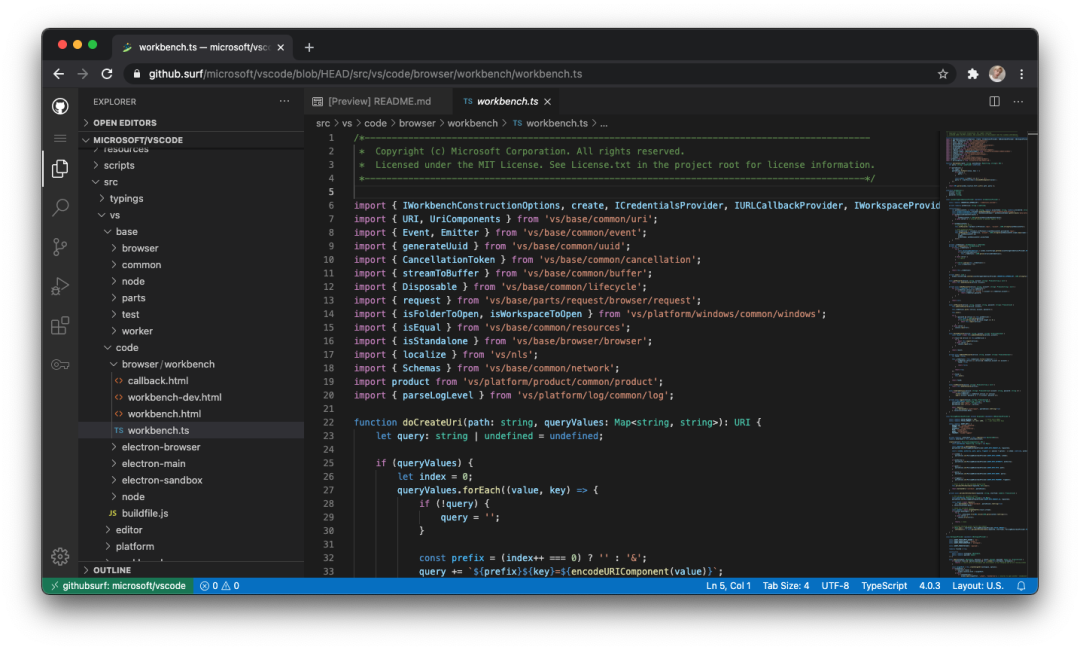The image size is (1080, 650).
Task: Click the Tab Size: 4 indicator
Action: point(785,586)
